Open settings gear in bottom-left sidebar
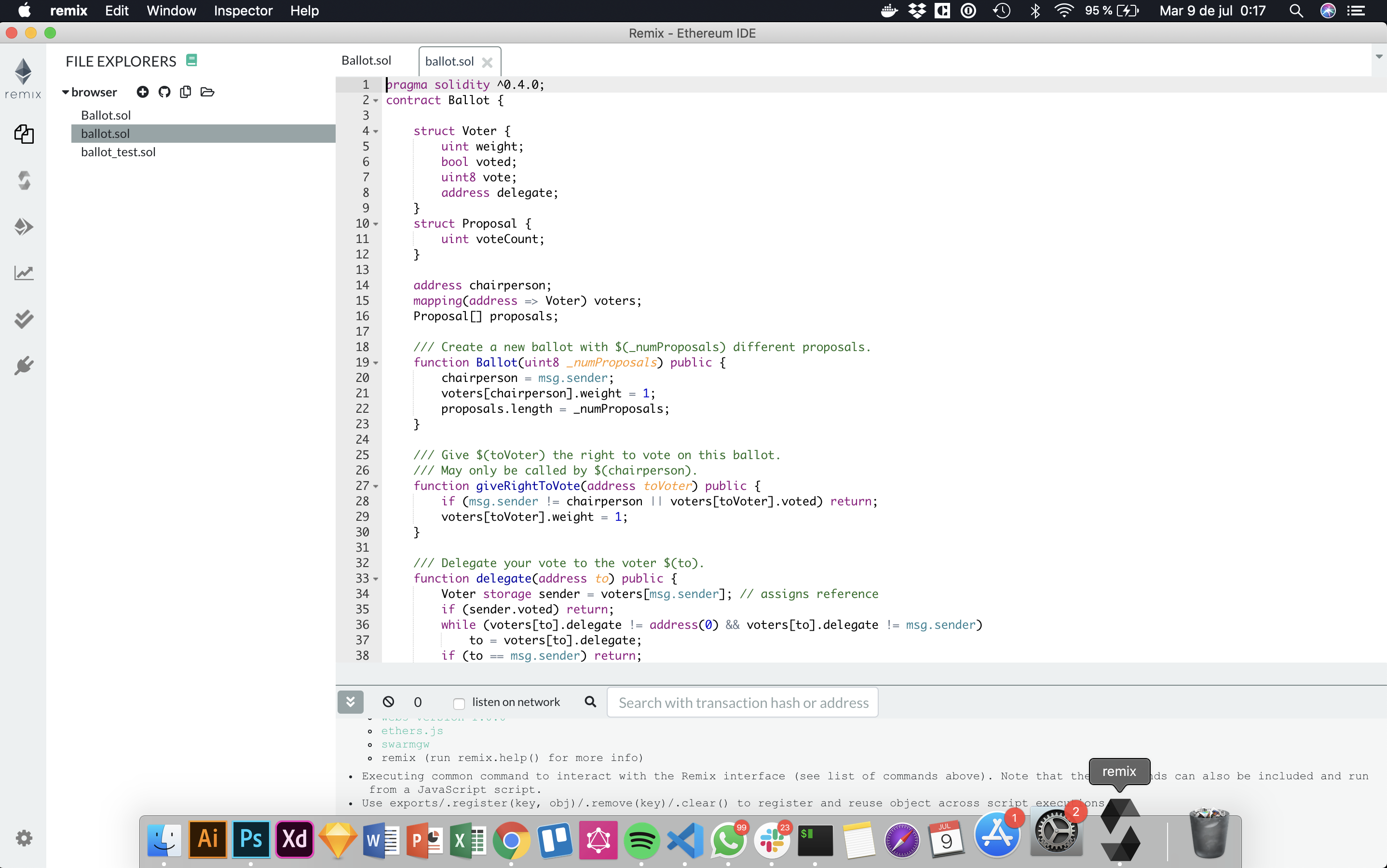Viewport: 1387px width, 868px height. [24, 838]
